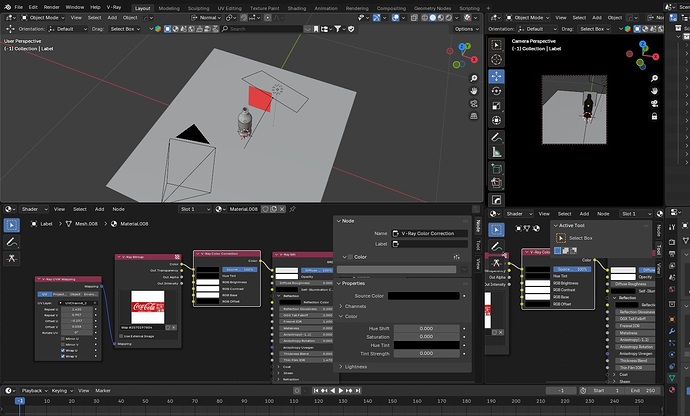This screenshot has height=416, width=690.
Task: Switch to the Shading workspace tab
Action: [297, 8]
